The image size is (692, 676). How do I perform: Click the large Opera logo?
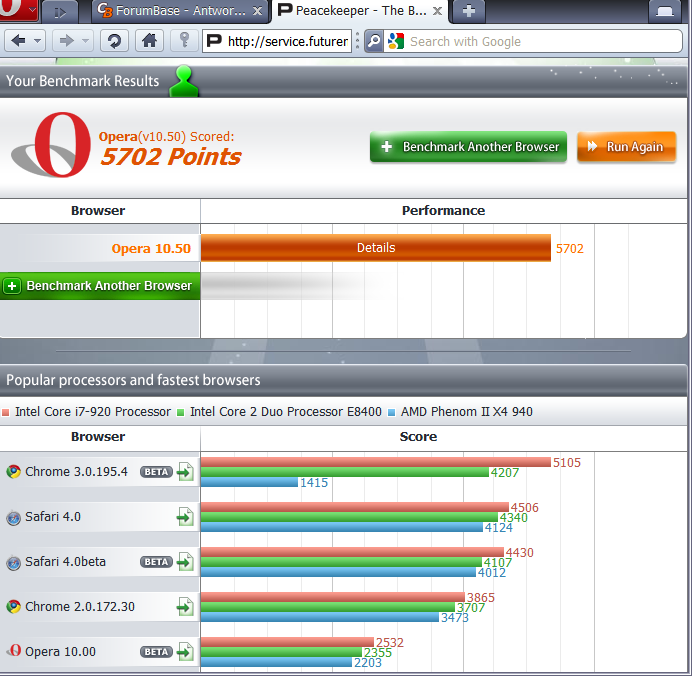[x=52, y=145]
